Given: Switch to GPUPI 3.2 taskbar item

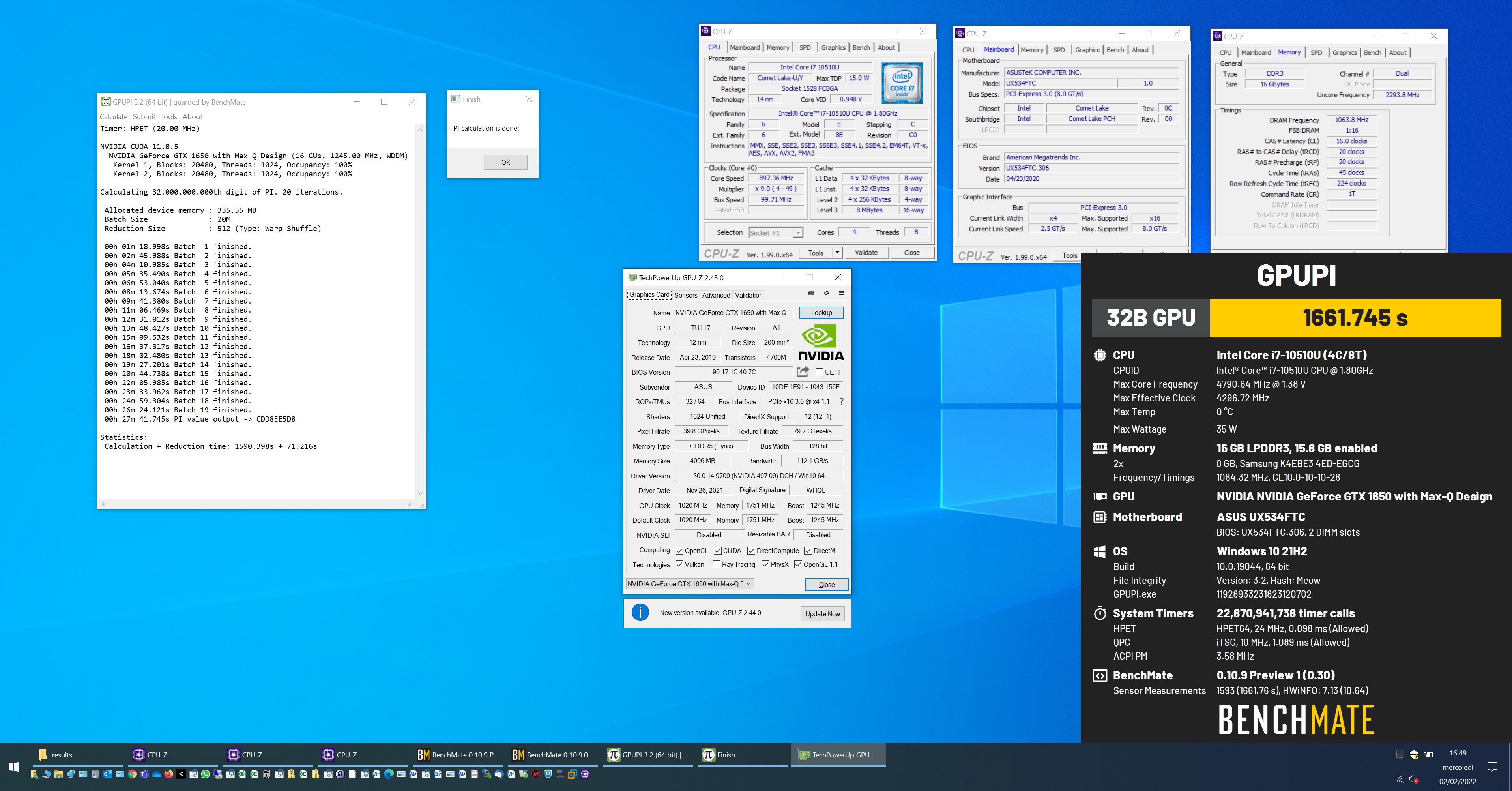Looking at the screenshot, I should 648,755.
